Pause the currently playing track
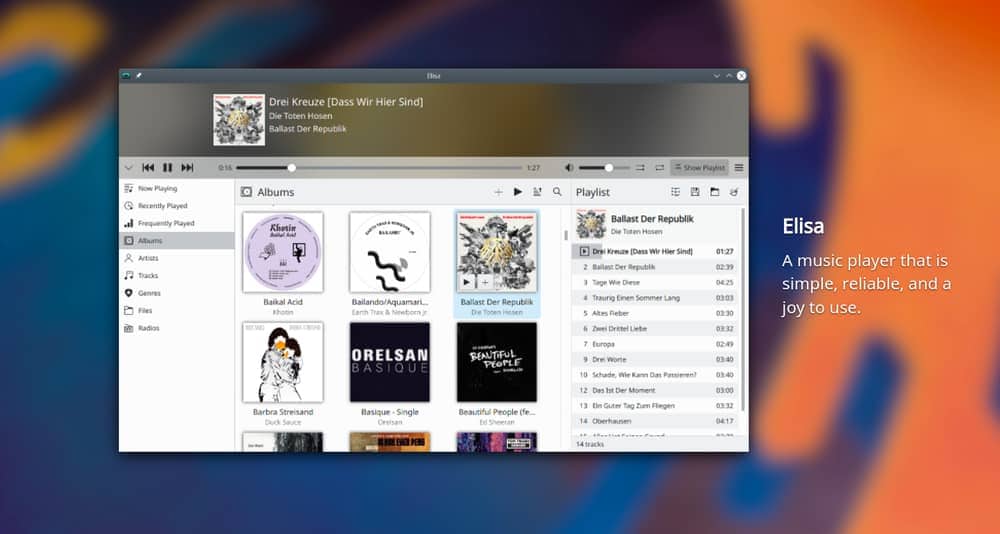The width and height of the screenshot is (1000, 534). 168,168
